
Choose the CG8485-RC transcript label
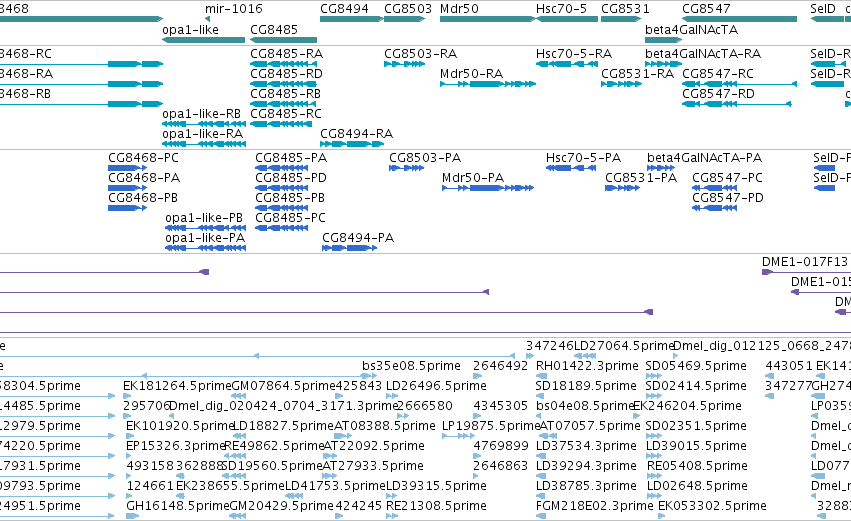(x=286, y=114)
